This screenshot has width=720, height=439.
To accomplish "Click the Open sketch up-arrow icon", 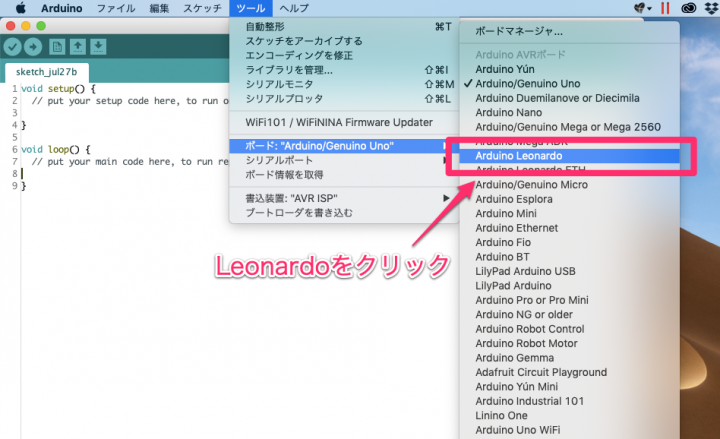I will coord(79,46).
